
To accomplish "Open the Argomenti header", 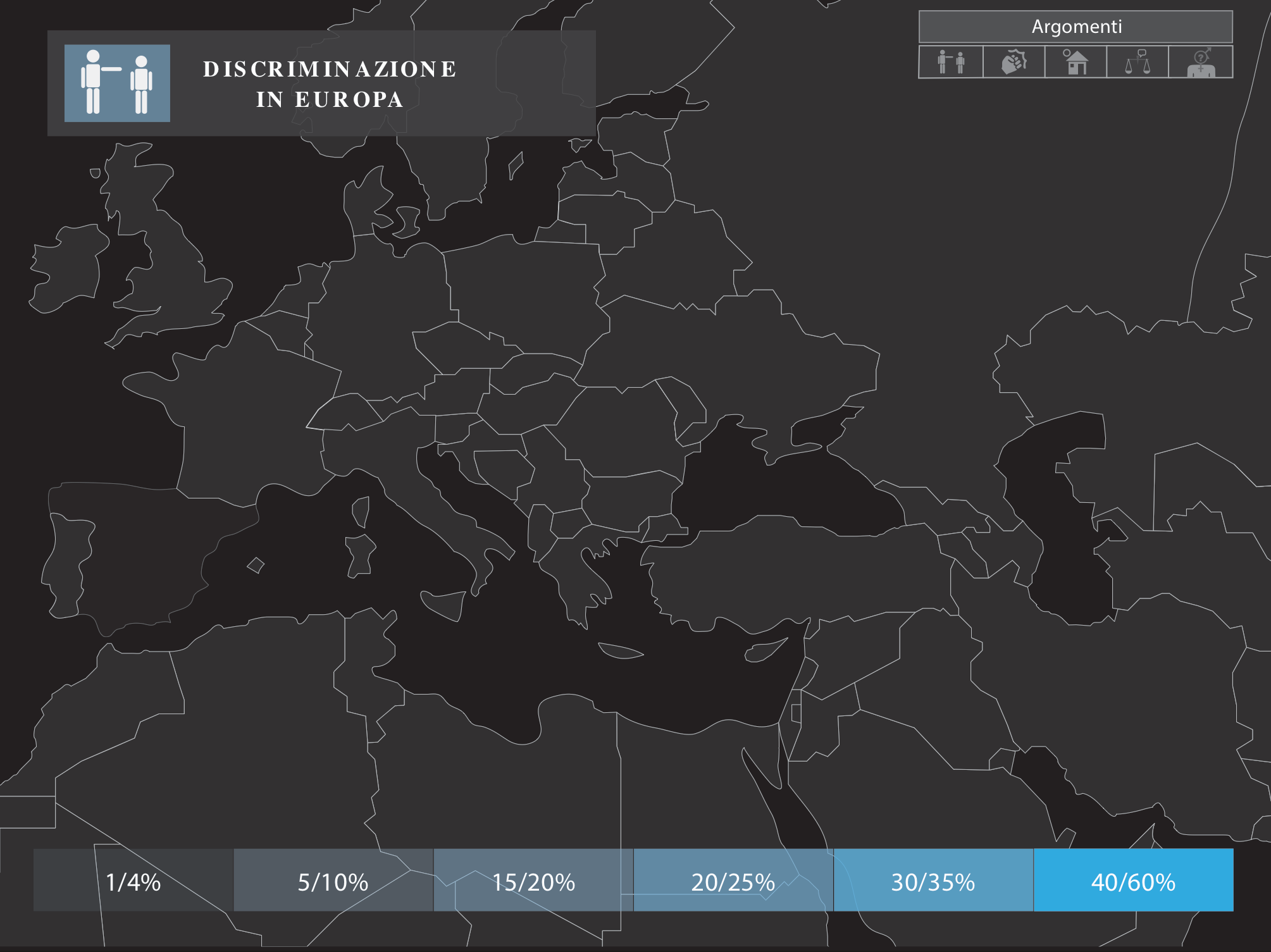I will tap(1076, 27).
